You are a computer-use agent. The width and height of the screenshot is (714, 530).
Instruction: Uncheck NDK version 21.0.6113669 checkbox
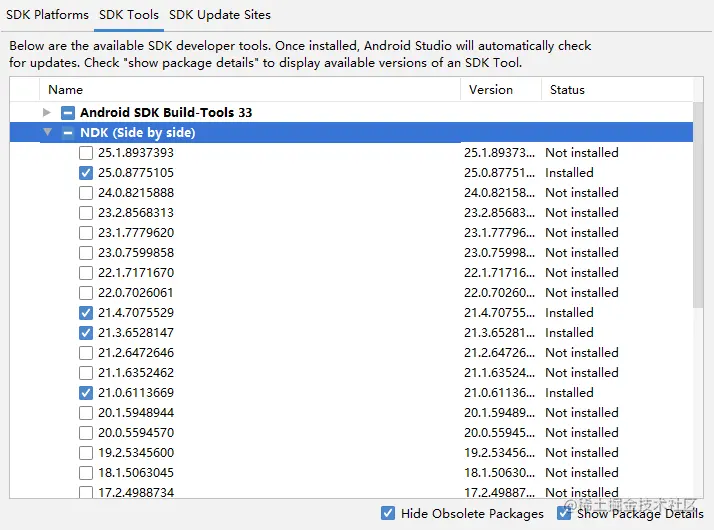coord(86,392)
